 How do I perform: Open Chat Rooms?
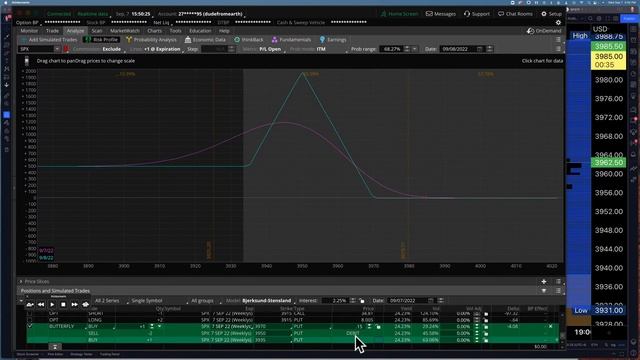[x=515, y=14]
